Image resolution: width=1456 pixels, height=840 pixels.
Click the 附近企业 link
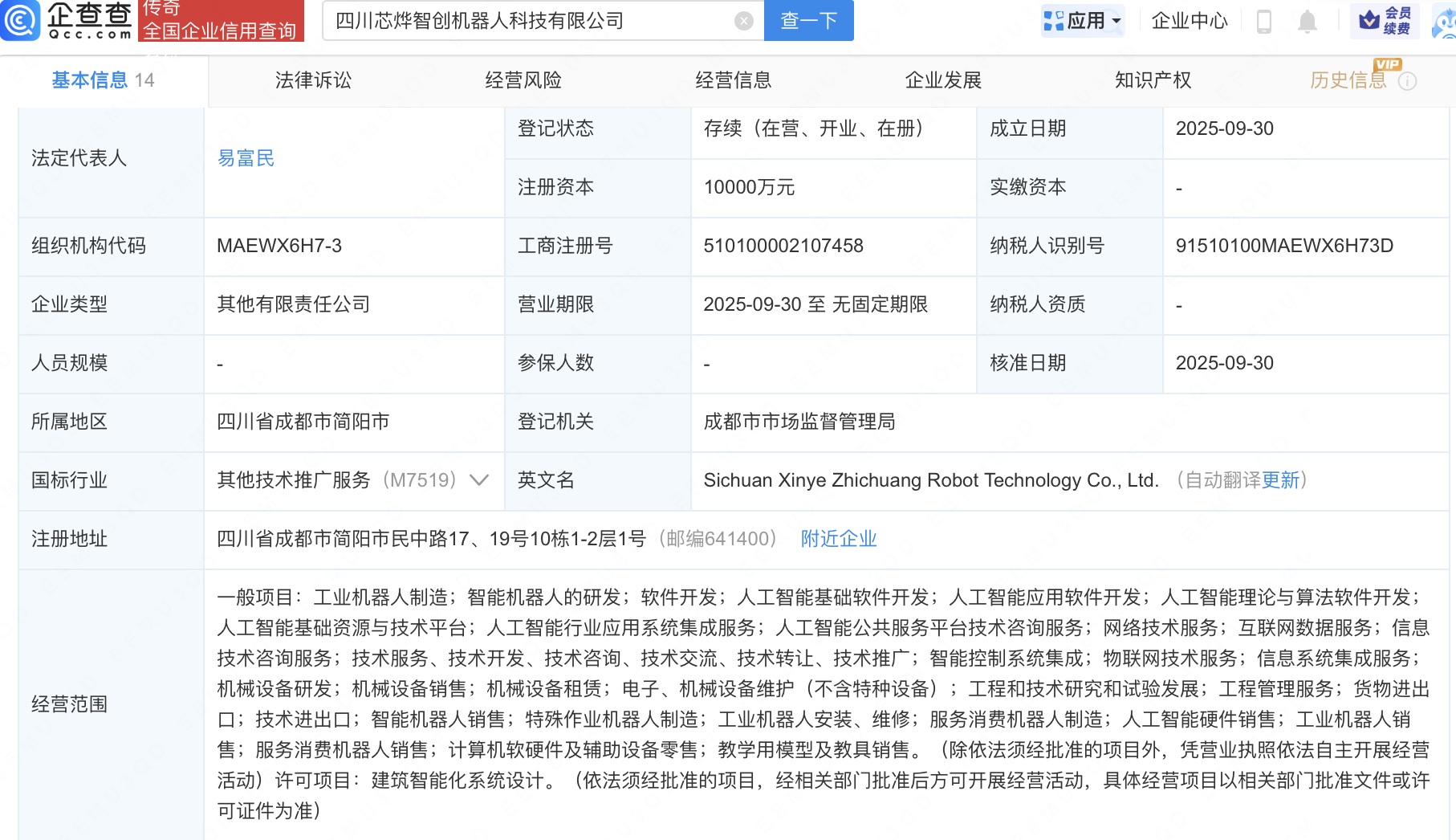tap(838, 539)
